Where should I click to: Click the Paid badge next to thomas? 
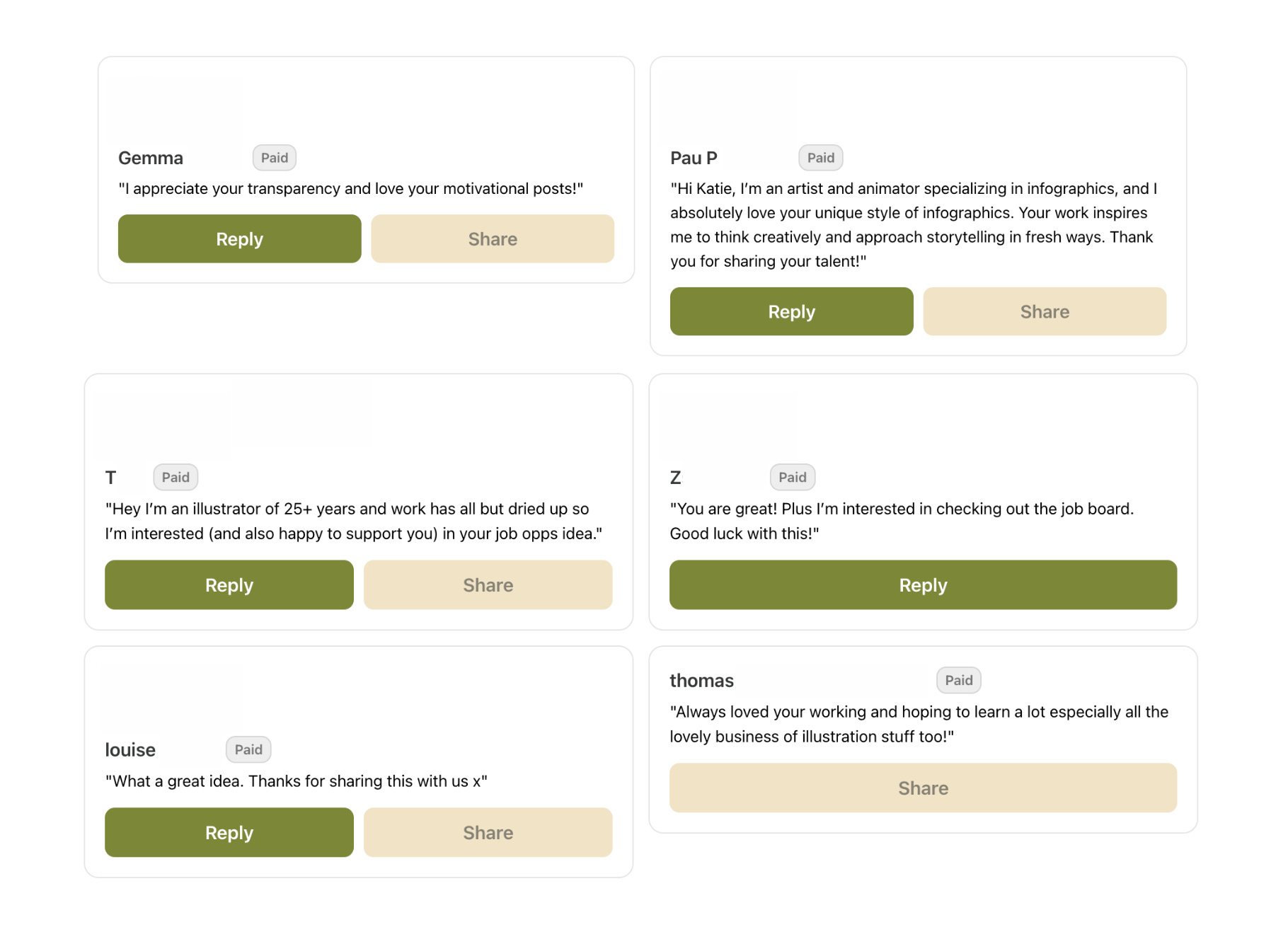point(959,681)
